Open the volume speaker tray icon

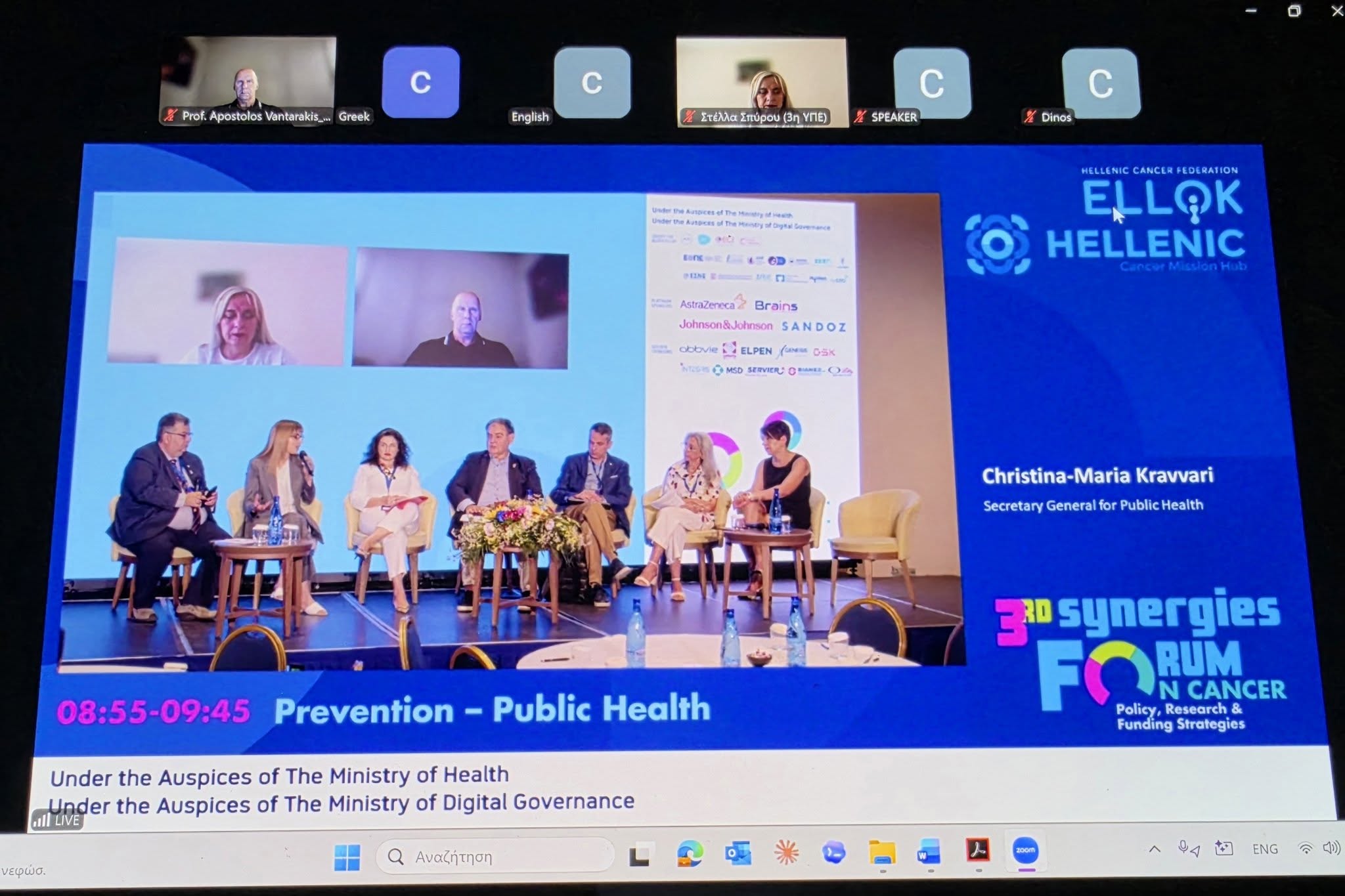(x=1331, y=848)
